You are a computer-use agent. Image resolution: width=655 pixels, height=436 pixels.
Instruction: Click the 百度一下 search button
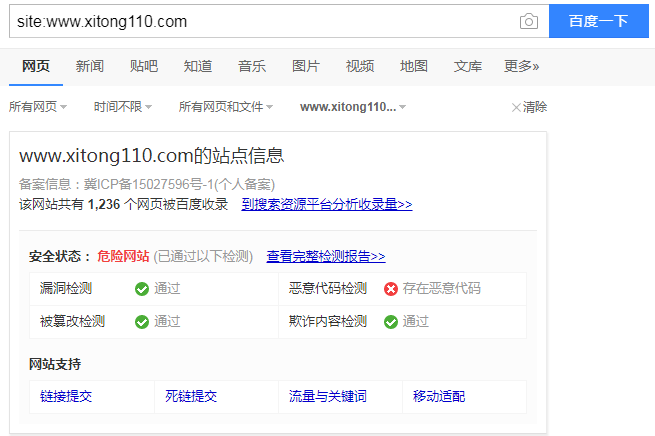tap(599, 21)
